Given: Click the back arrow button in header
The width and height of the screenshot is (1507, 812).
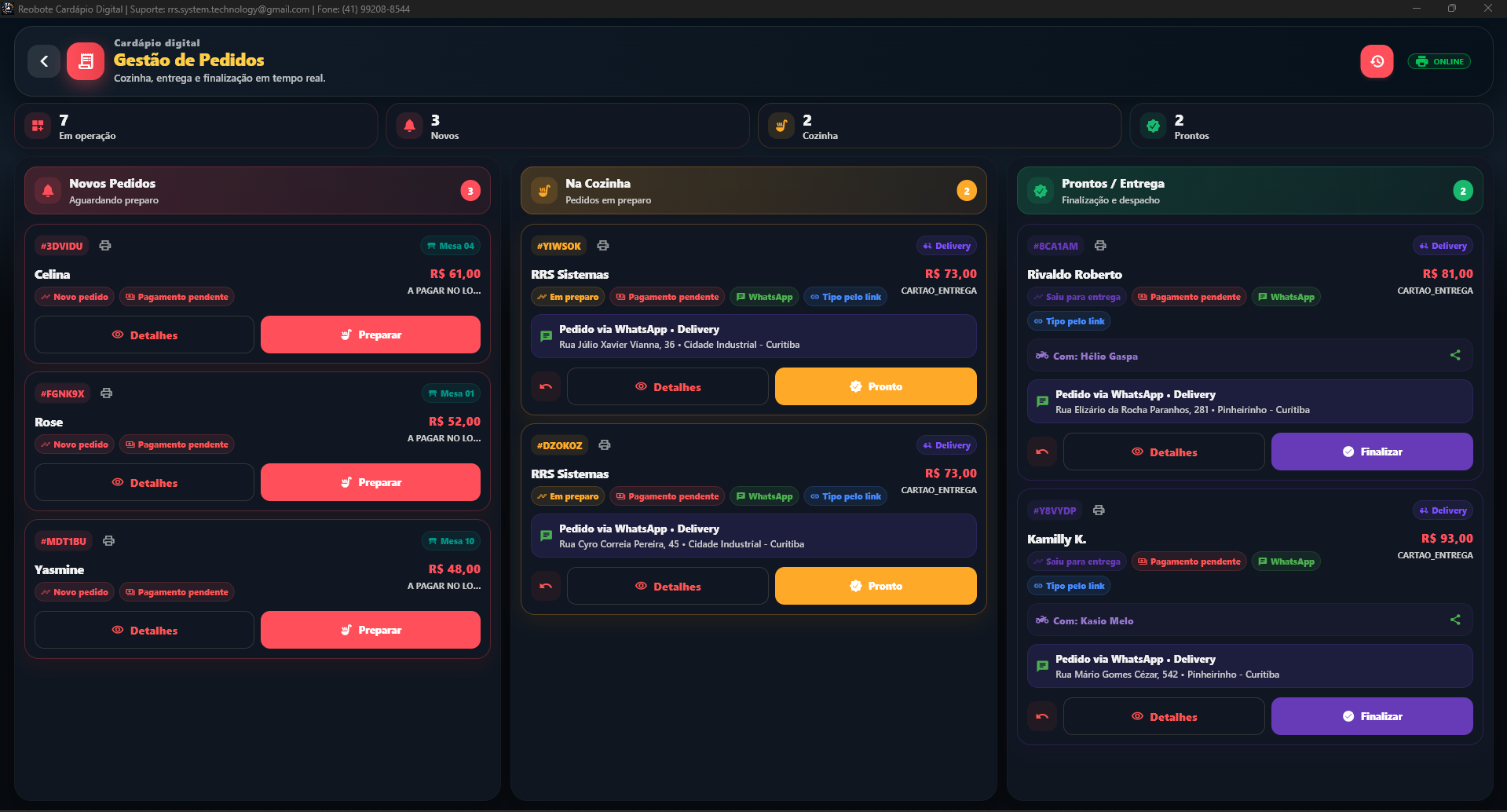Looking at the screenshot, I should [44, 61].
